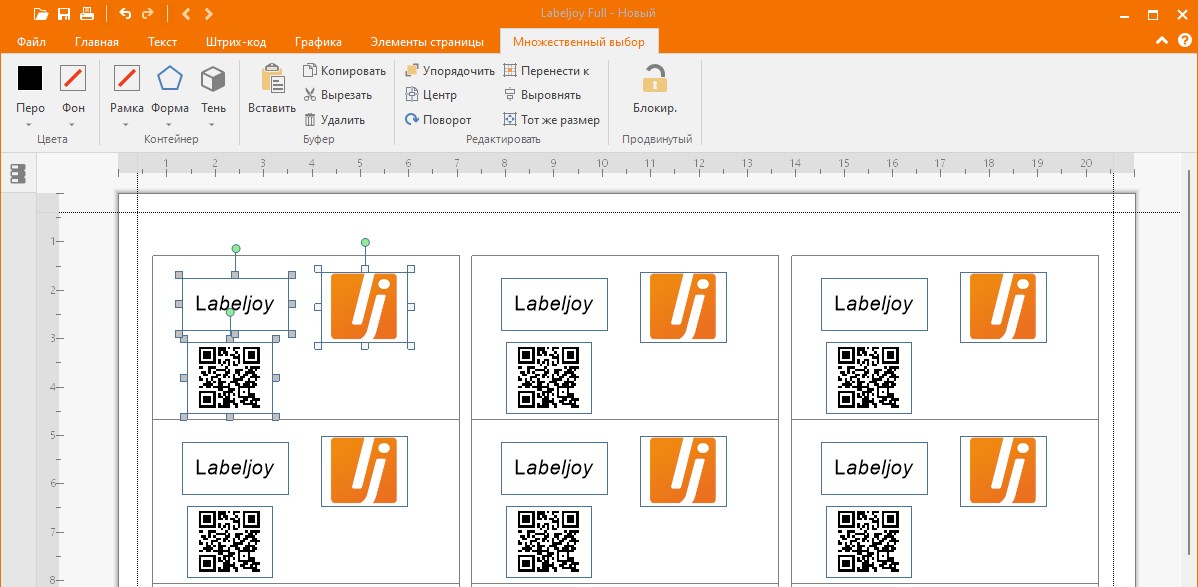Click the Open folder icon in title bar
1198x587 pixels.
click(x=41, y=14)
